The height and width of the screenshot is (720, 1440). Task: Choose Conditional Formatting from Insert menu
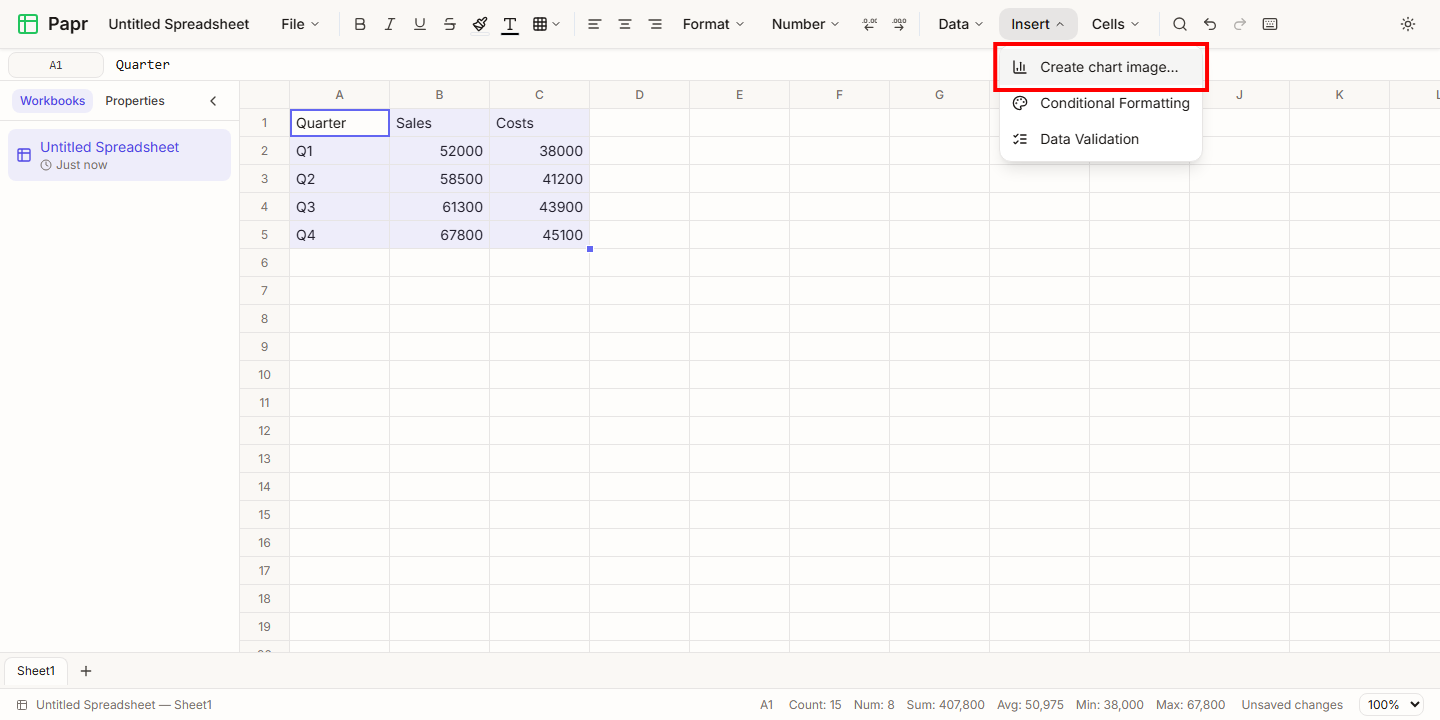(x=1101, y=103)
